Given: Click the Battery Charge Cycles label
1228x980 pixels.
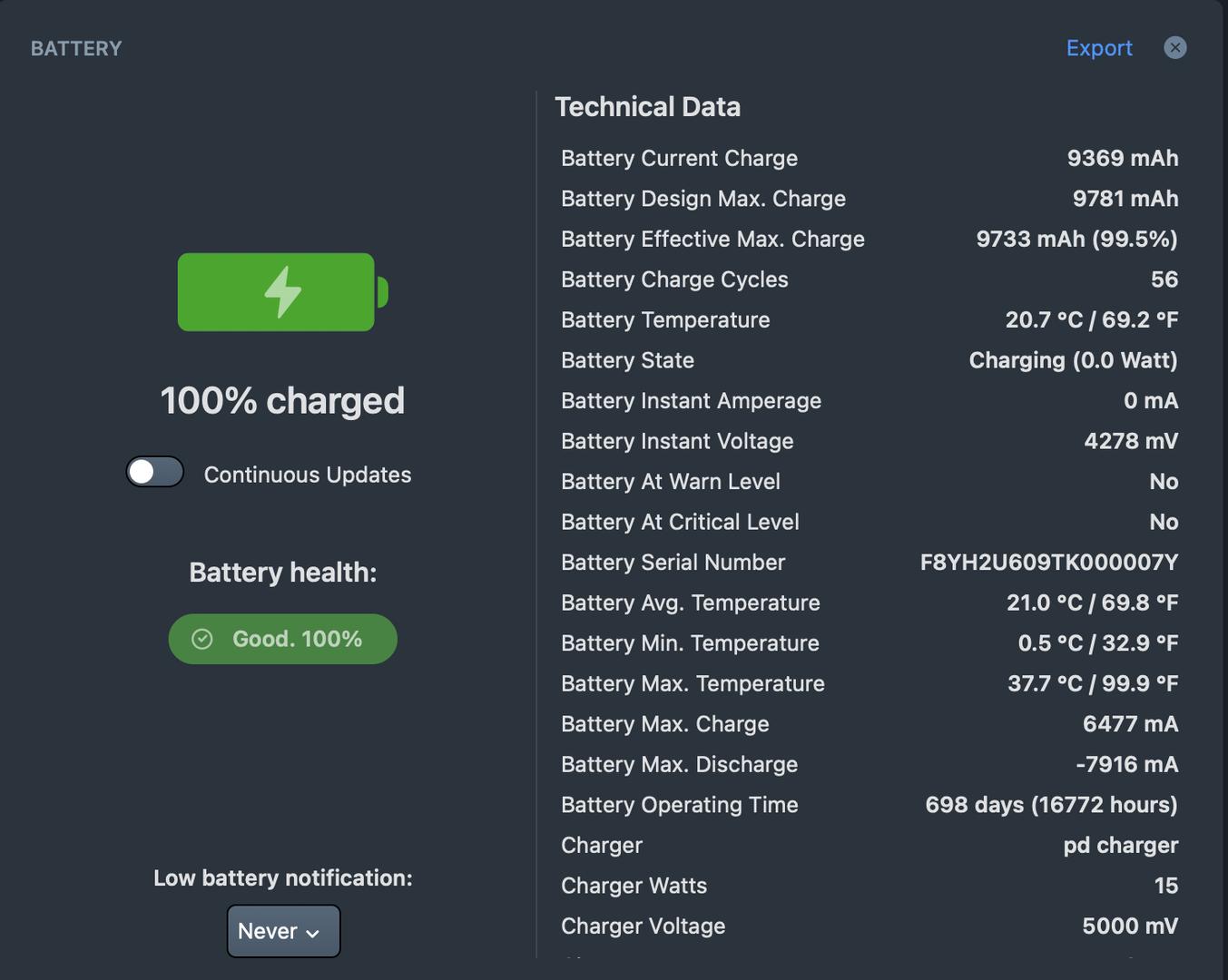Looking at the screenshot, I should pyautogui.click(x=674, y=279).
